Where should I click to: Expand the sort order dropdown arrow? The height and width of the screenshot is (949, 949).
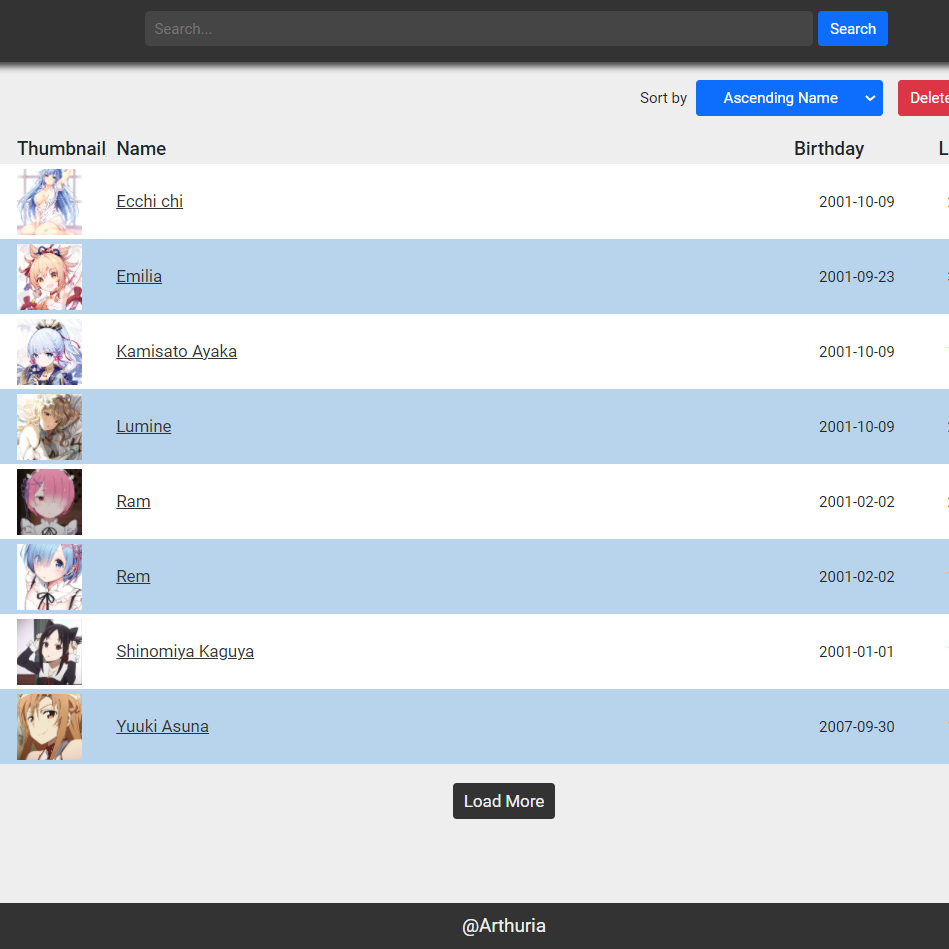[x=870, y=98]
